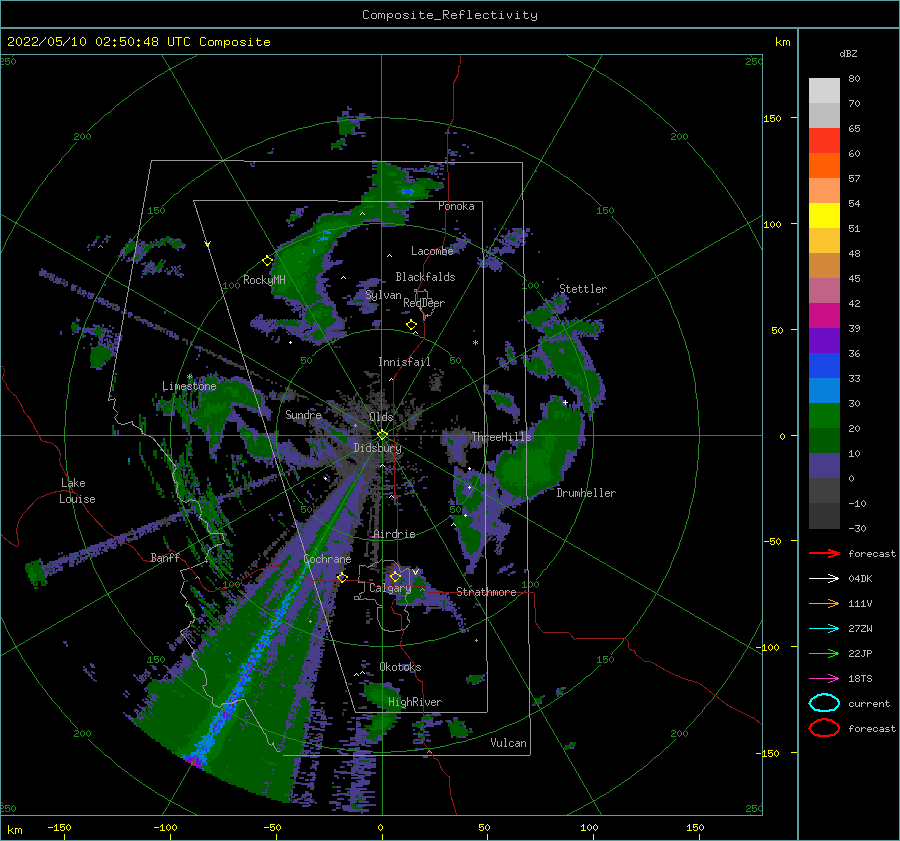Click the Ponoka city label
The image size is (900, 841).
(x=456, y=206)
